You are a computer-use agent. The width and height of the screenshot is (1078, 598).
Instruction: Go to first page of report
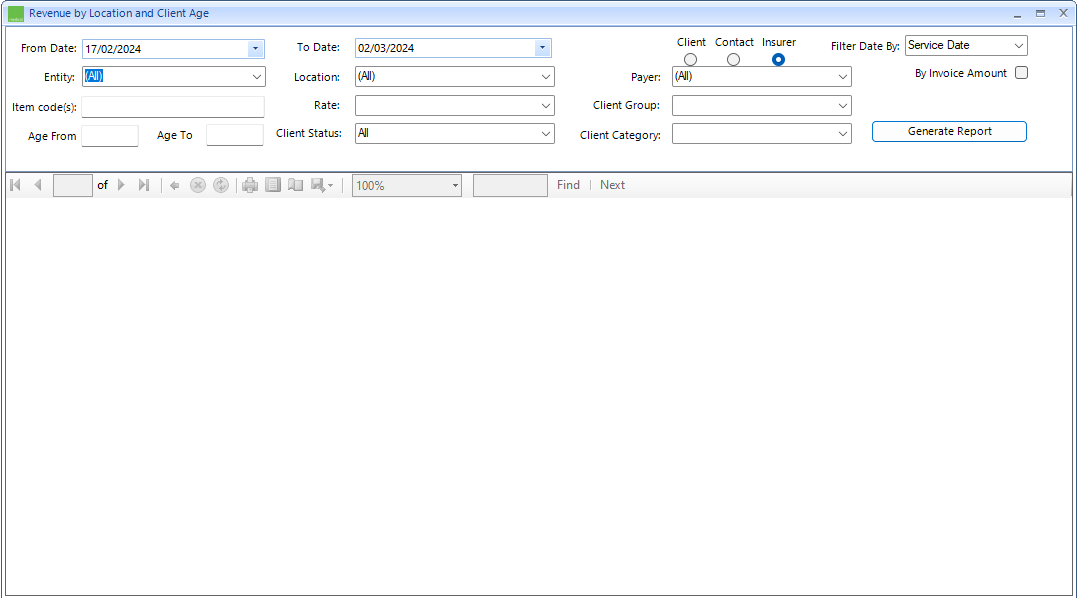point(16,185)
